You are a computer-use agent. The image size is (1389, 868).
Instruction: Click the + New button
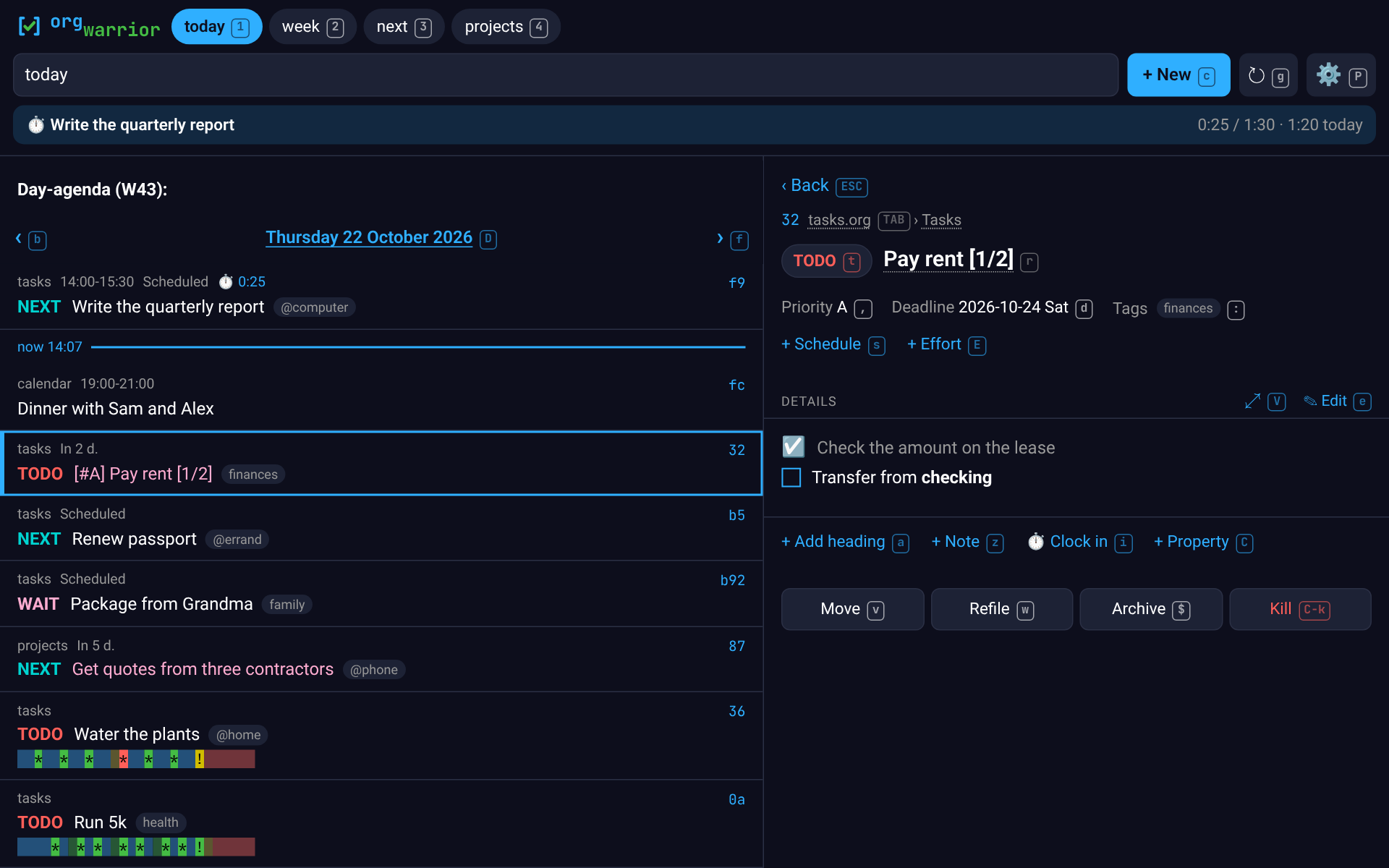click(x=1178, y=75)
